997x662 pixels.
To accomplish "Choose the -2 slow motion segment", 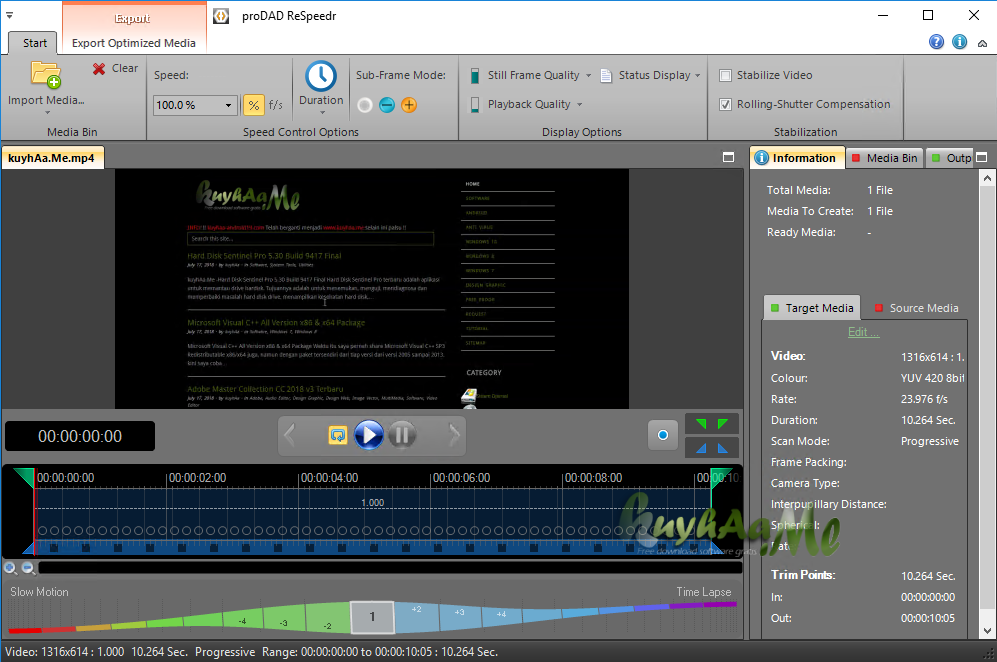I will click(327, 619).
